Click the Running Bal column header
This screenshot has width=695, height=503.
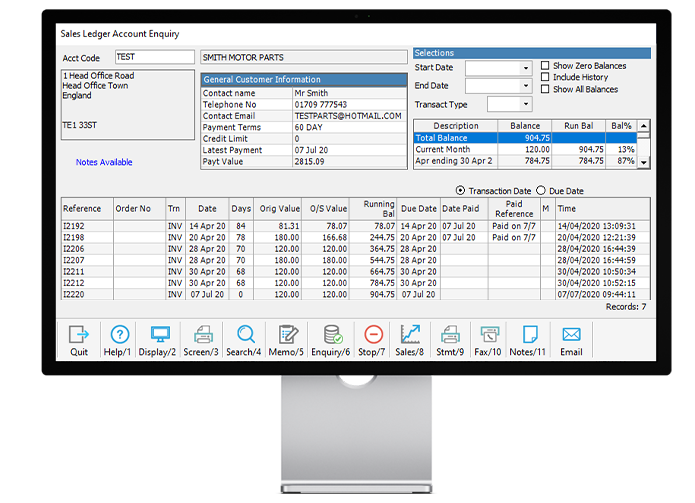click(373, 209)
